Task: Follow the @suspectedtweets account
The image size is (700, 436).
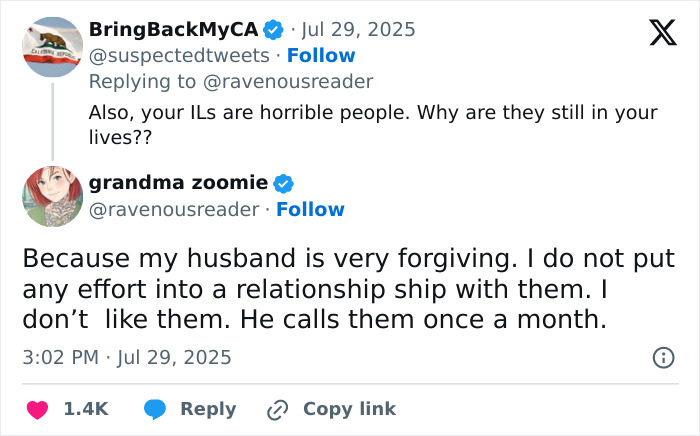Action: pyautogui.click(x=321, y=55)
